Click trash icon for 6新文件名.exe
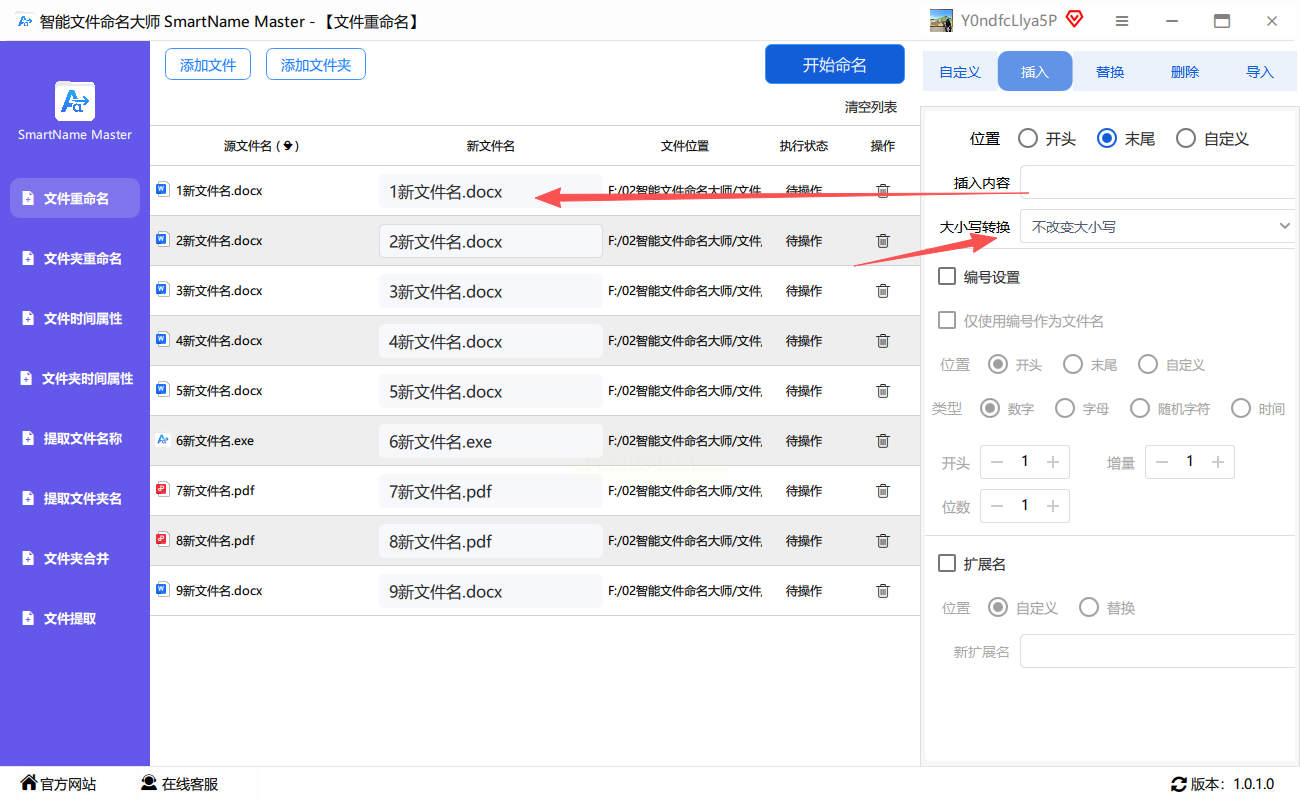The height and width of the screenshot is (800, 1300). coord(882,441)
